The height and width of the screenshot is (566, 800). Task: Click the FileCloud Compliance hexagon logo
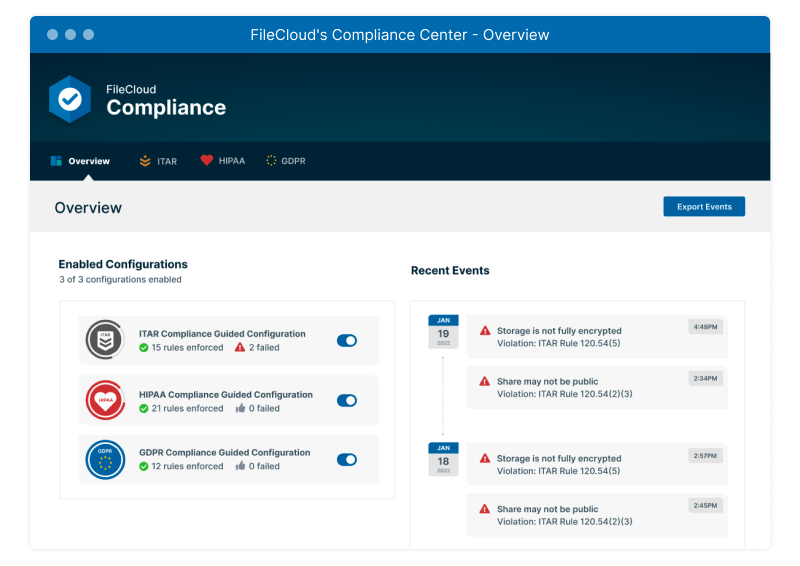[x=70, y=99]
